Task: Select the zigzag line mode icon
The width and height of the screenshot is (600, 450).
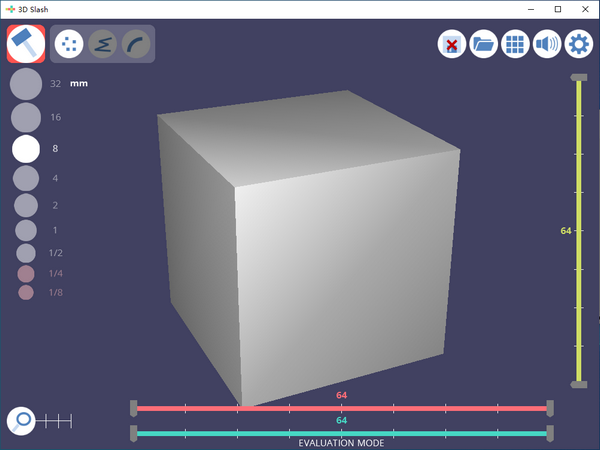Action: click(101, 44)
